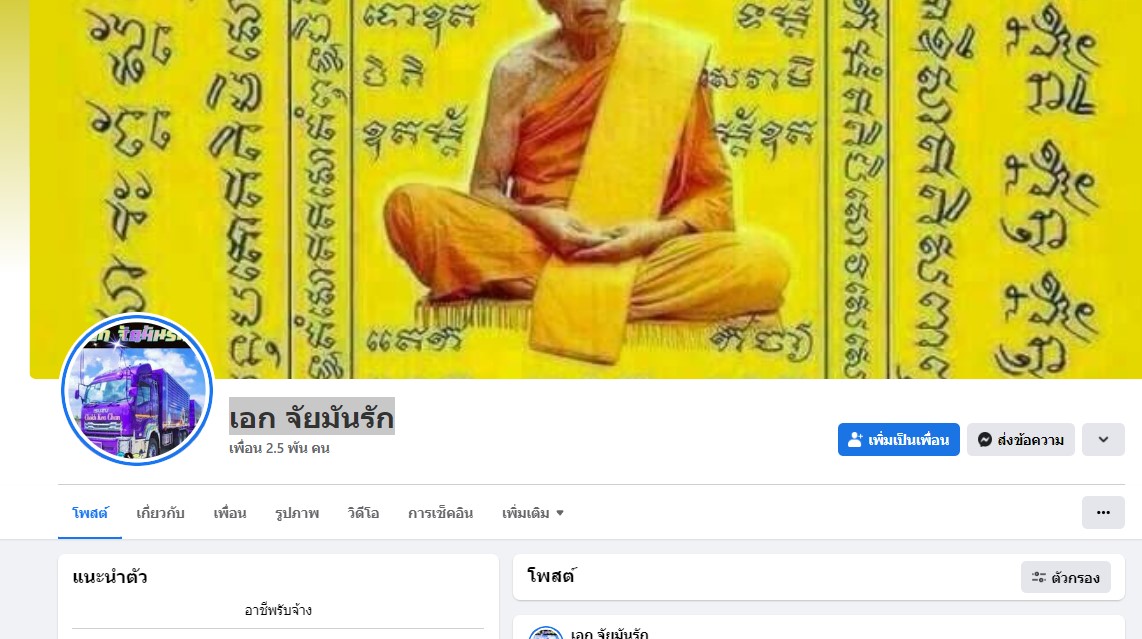Open the เกี่ยวกับ tab

click(160, 513)
